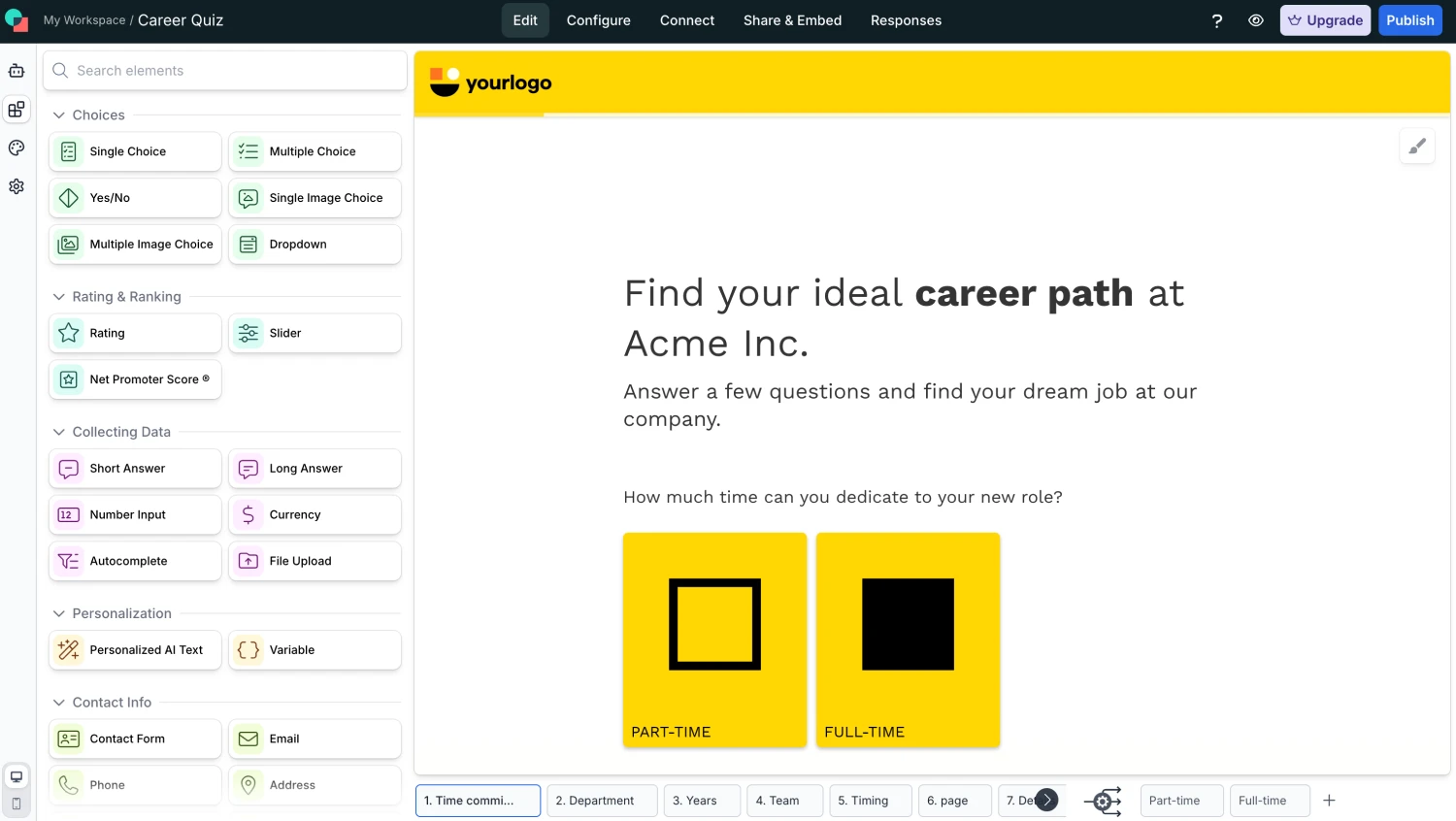The height and width of the screenshot is (821, 1456).
Task: Collapse the Choices section
Action: [x=59, y=115]
